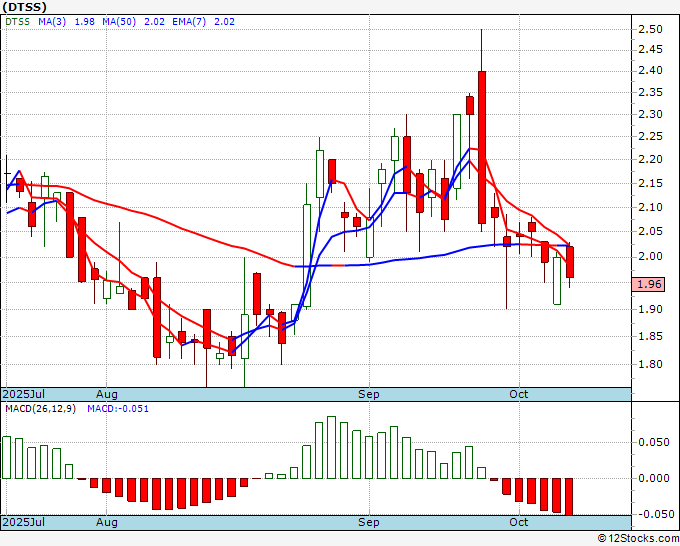The image size is (680, 546).
Task: Click Oct on the MACD panel date axis
Action: 519,522
